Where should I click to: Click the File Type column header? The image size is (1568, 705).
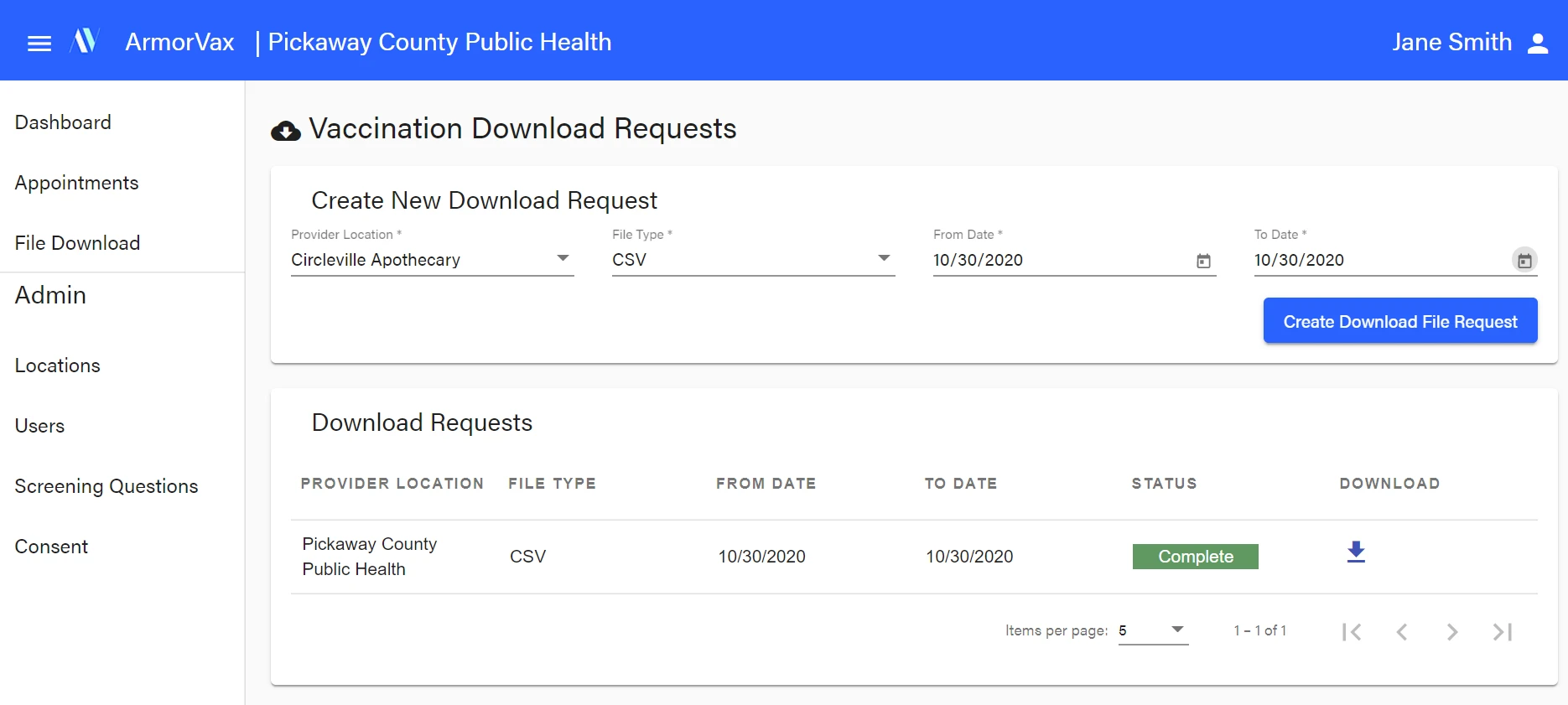pyautogui.click(x=552, y=484)
